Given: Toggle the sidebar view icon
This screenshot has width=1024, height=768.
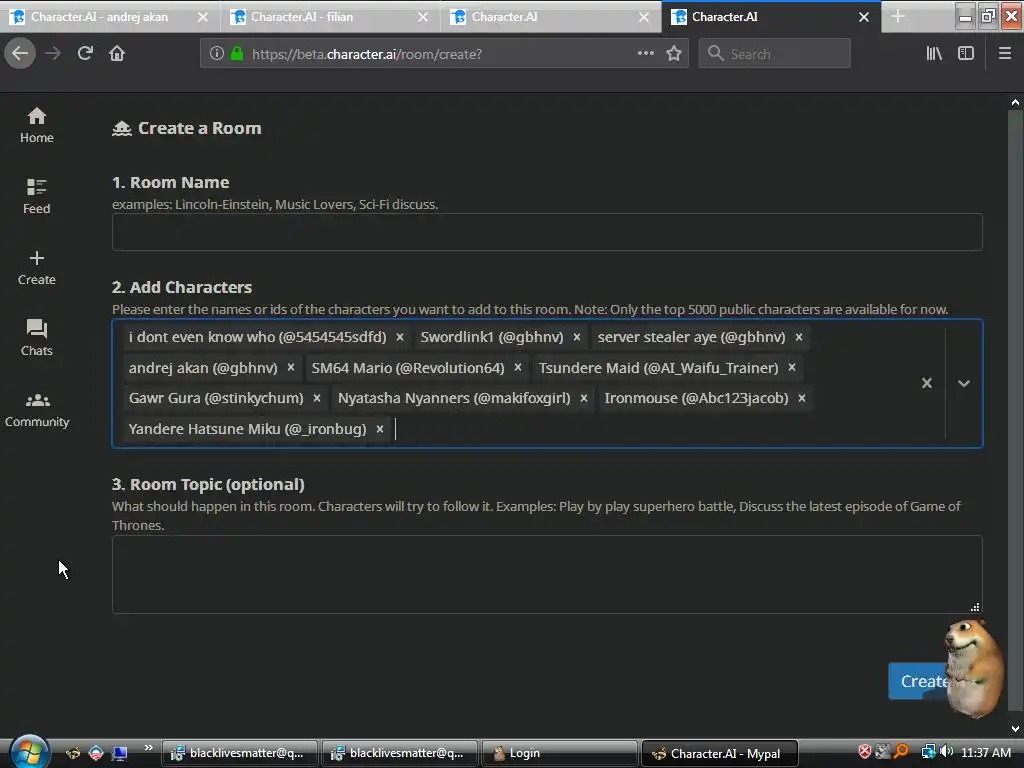Looking at the screenshot, I should point(966,54).
